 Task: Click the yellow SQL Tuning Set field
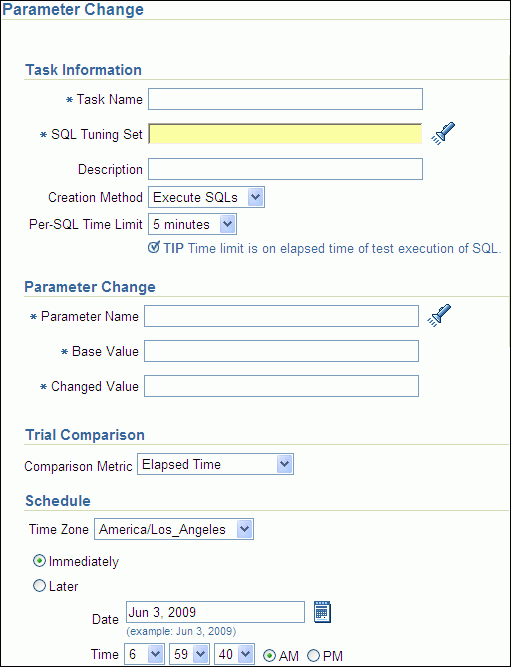click(x=285, y=134)
